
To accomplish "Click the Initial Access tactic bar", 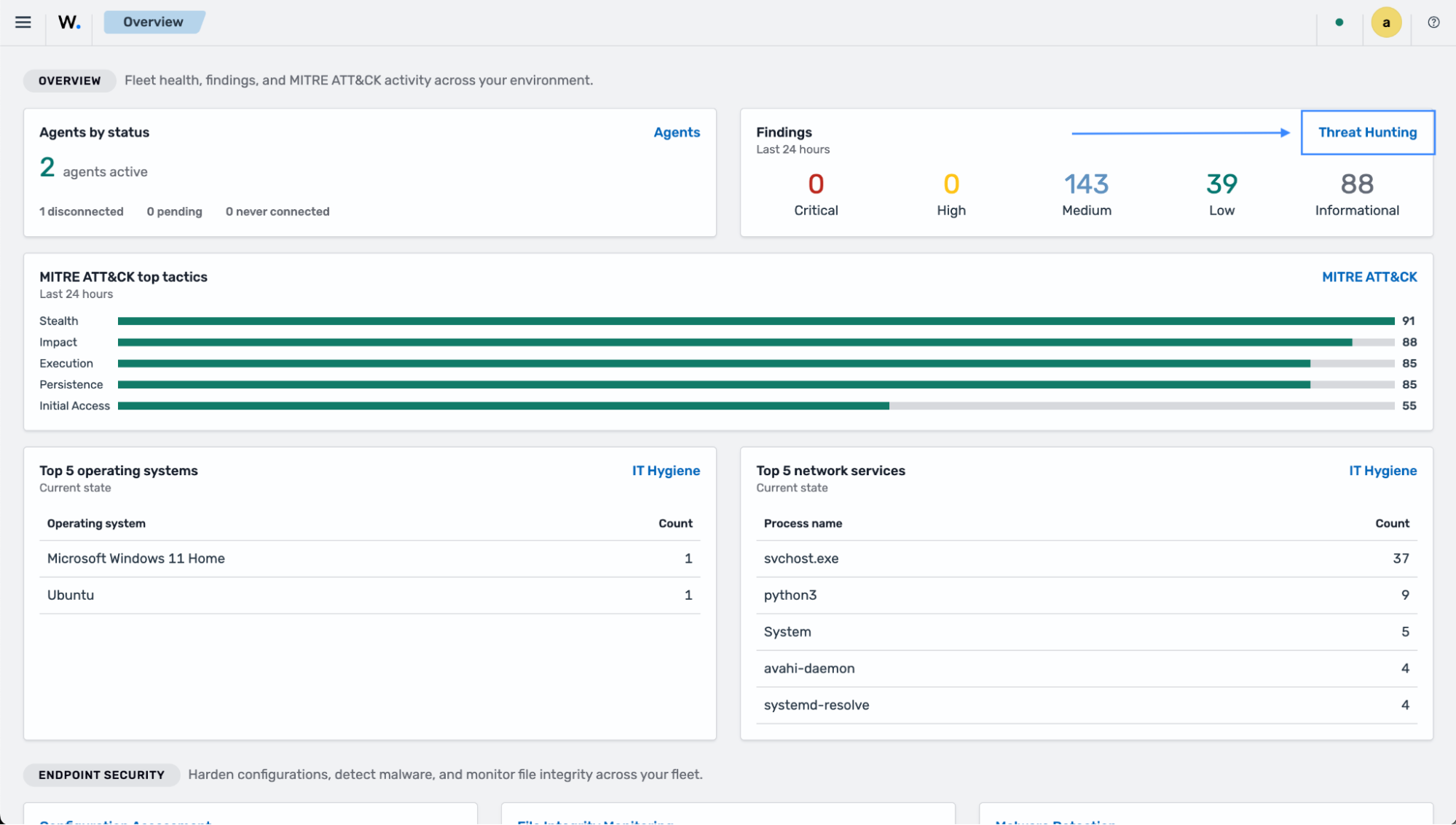I will pyautogui.click(x=756, y=406).
